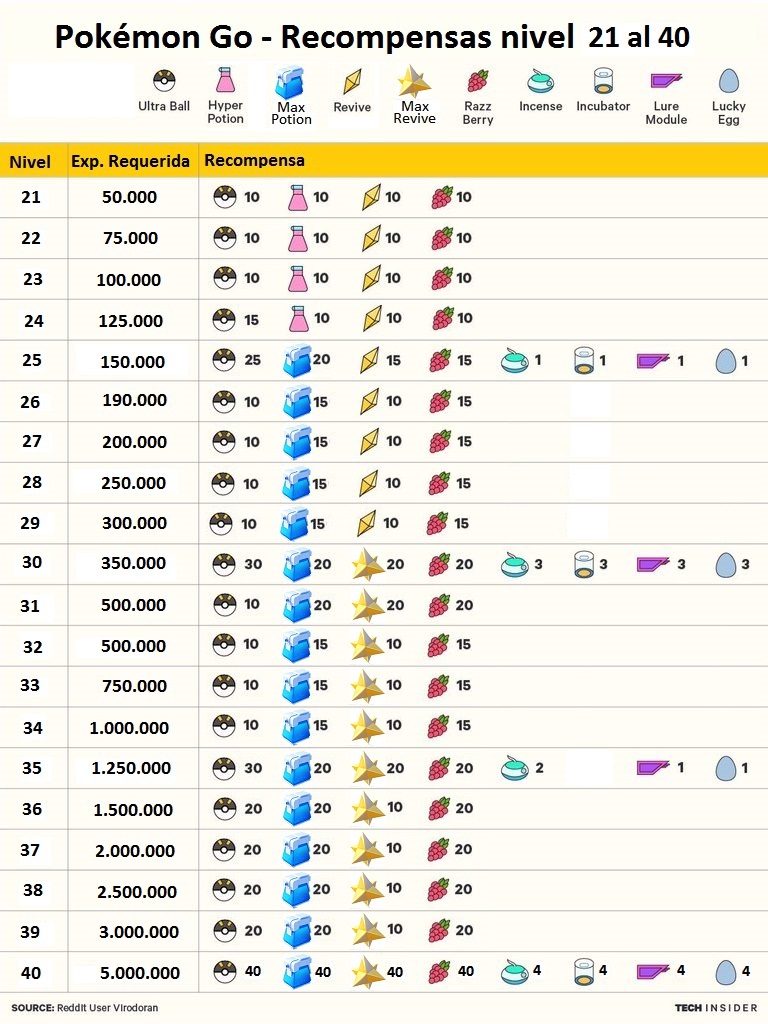Click the Recompensa column header
Screen dimensions: 768x1024
click(255, 161)
